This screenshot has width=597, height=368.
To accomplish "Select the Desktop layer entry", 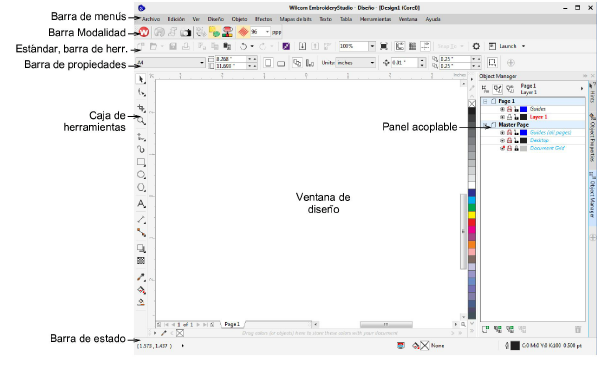I will click(x=539, y=141).
